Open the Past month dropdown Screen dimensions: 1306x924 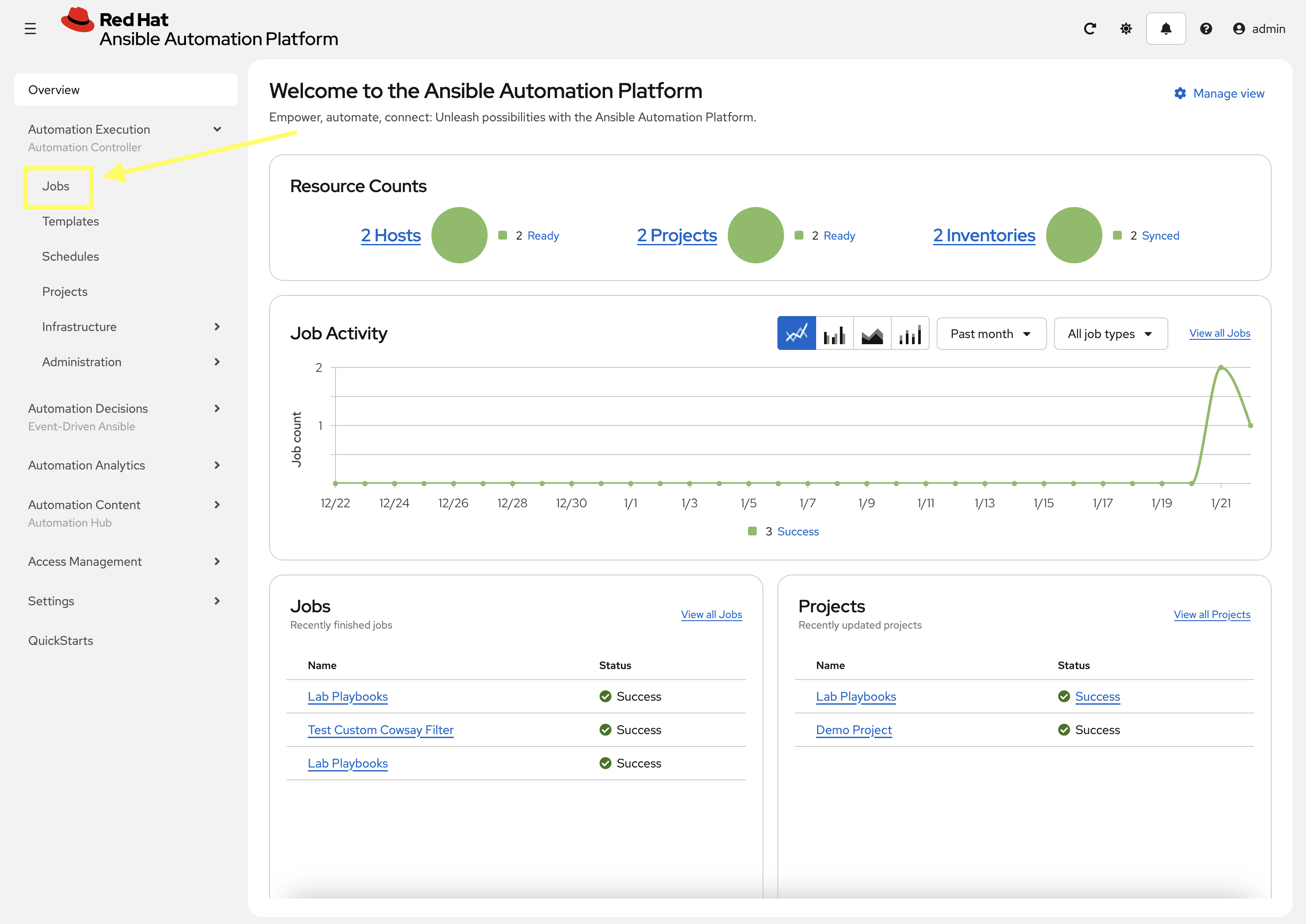tap(991, 333)
